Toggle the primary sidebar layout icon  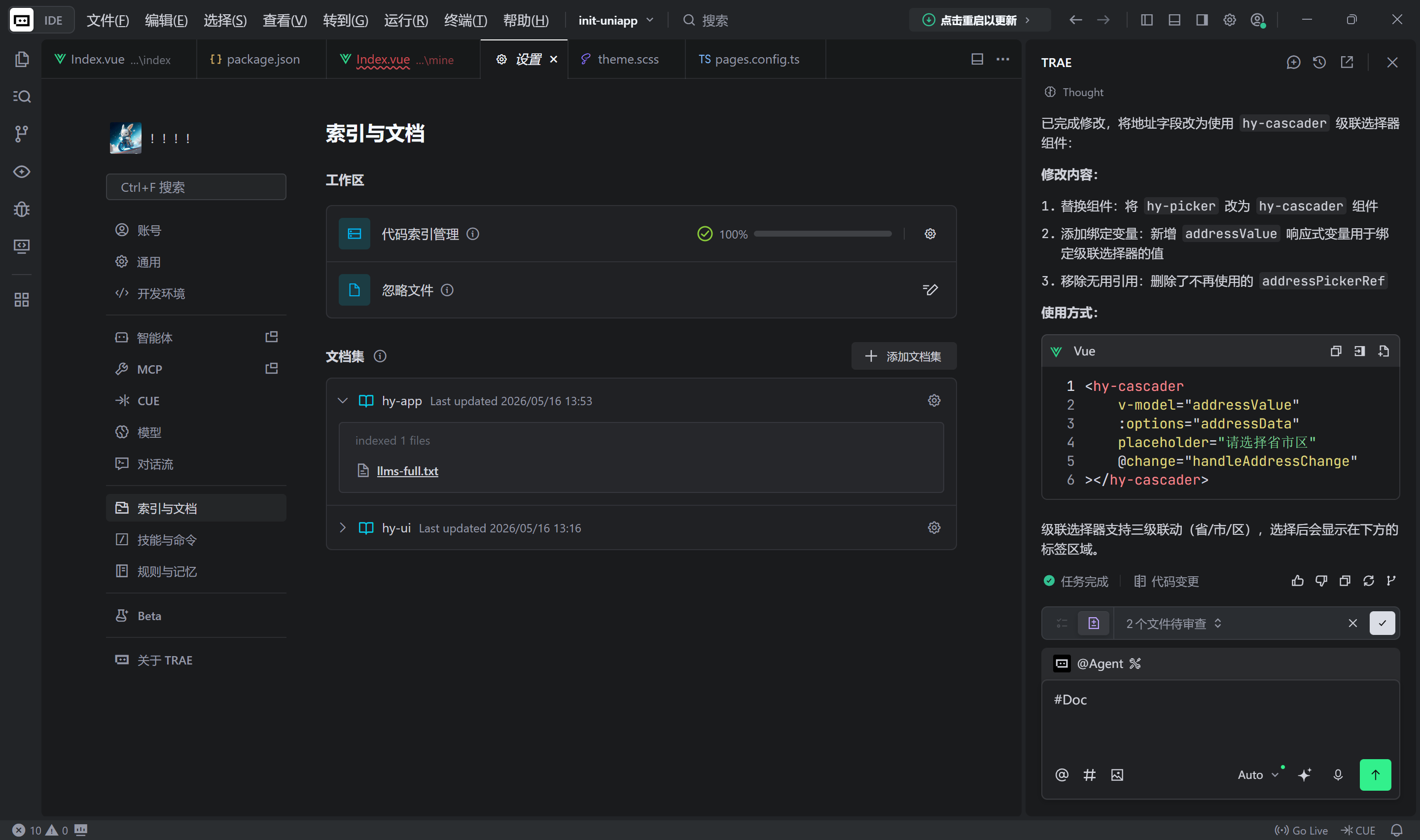coord(1147,20)
